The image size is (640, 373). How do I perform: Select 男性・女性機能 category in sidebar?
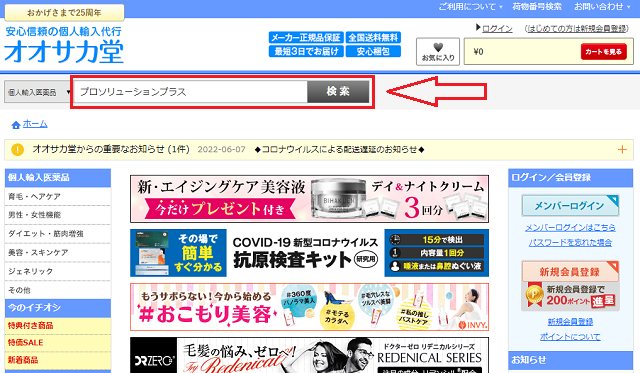tap(58, 215)
